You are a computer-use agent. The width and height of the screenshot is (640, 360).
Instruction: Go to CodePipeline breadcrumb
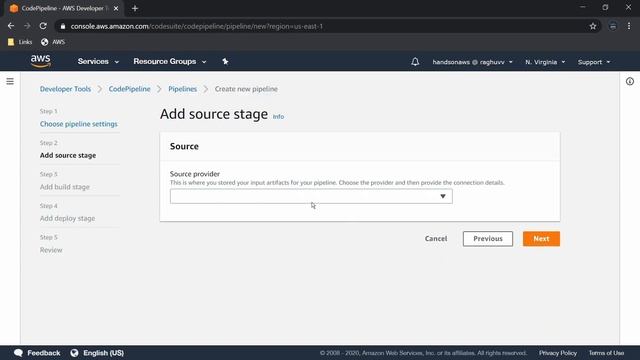coord(129,89)
